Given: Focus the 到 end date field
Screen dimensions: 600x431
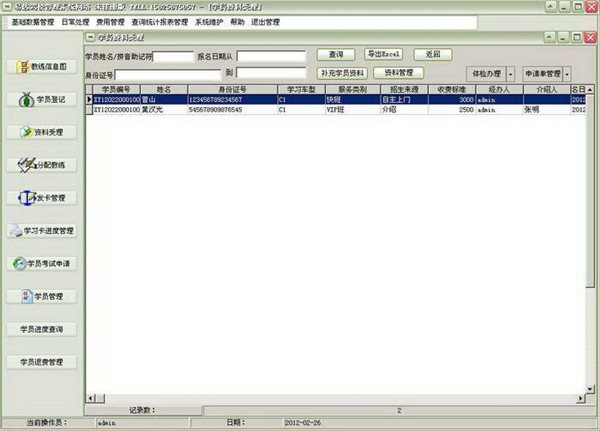Looking at the screenshot, I should (271, 72).
